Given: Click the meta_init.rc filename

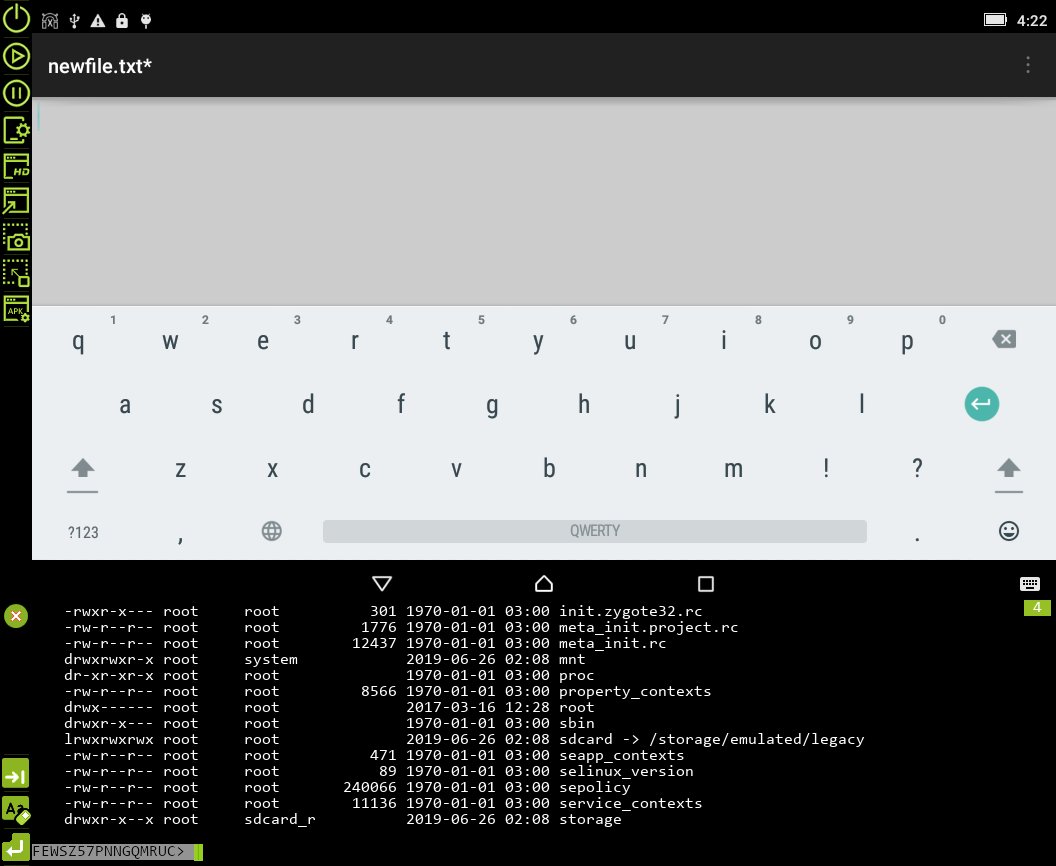Looking at the screenshot, I should [x=612, y=643].
